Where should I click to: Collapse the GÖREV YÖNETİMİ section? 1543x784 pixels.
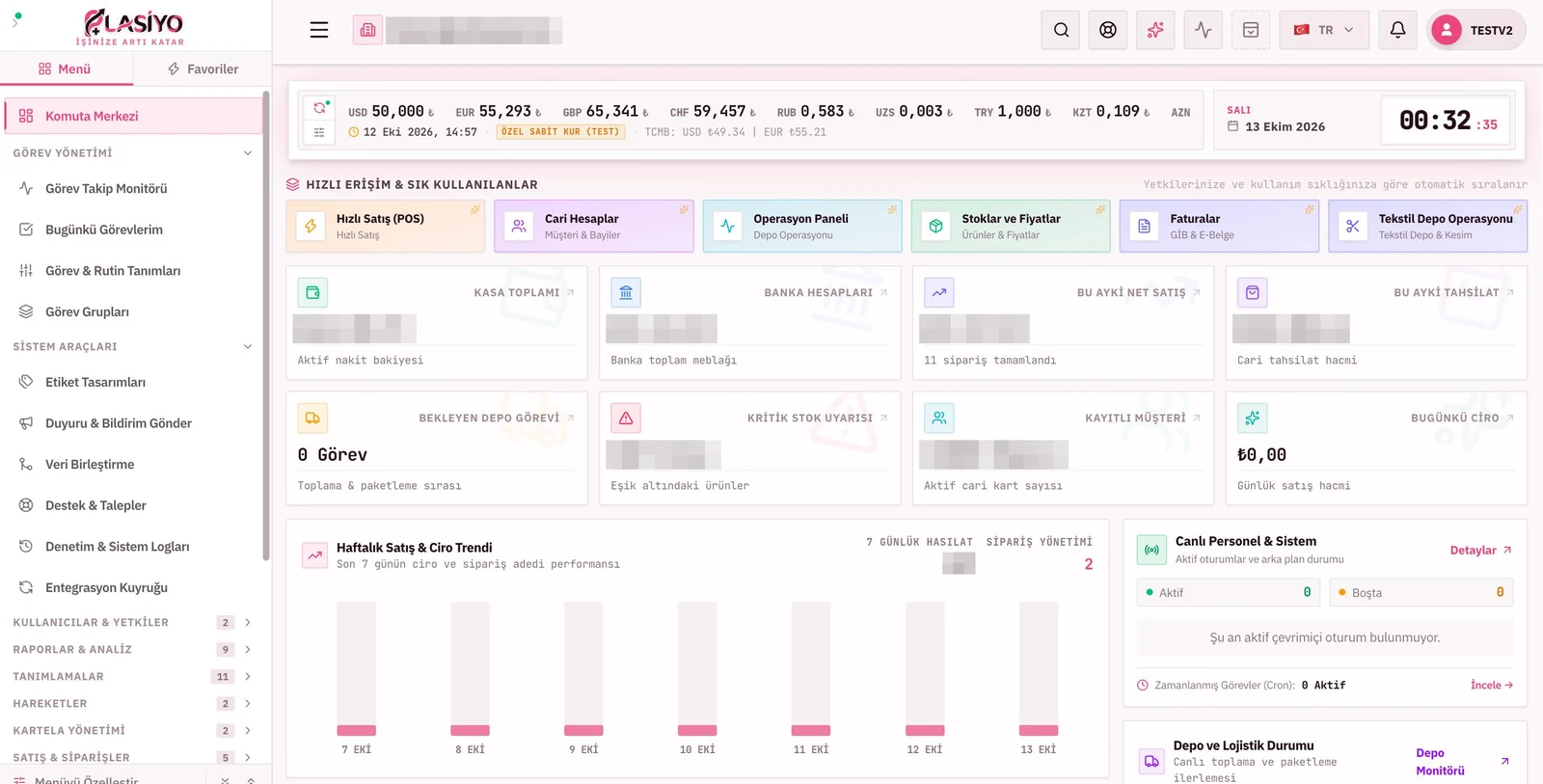132,153
